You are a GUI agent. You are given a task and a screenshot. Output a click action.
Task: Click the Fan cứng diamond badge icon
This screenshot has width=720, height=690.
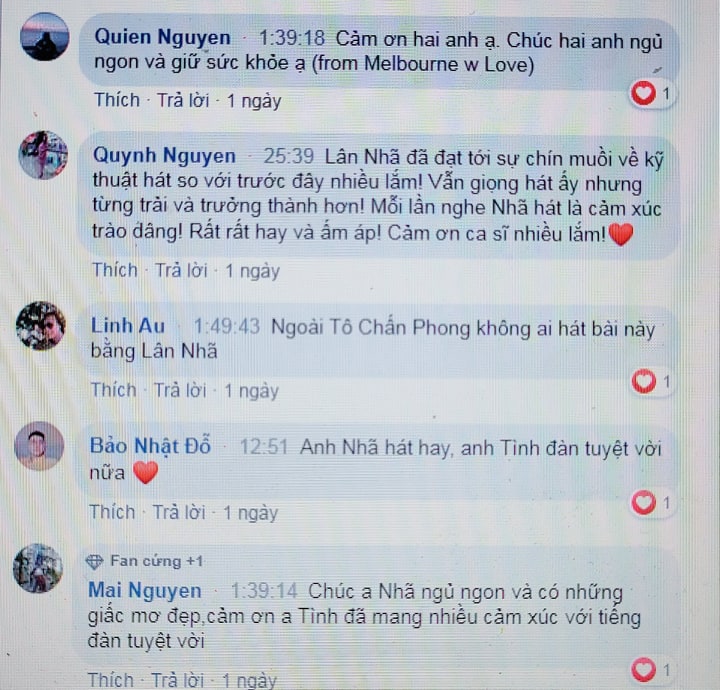click(x=94, y=561)
